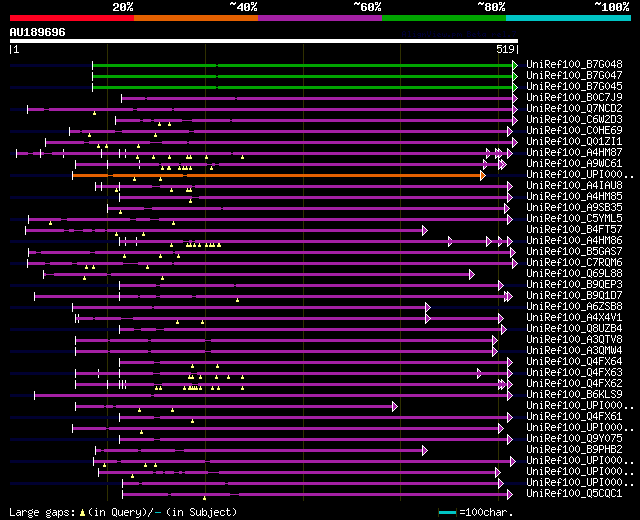
Task: Click the arrowhead ending the A3QTV8 alignment
Action: (495, 340)
